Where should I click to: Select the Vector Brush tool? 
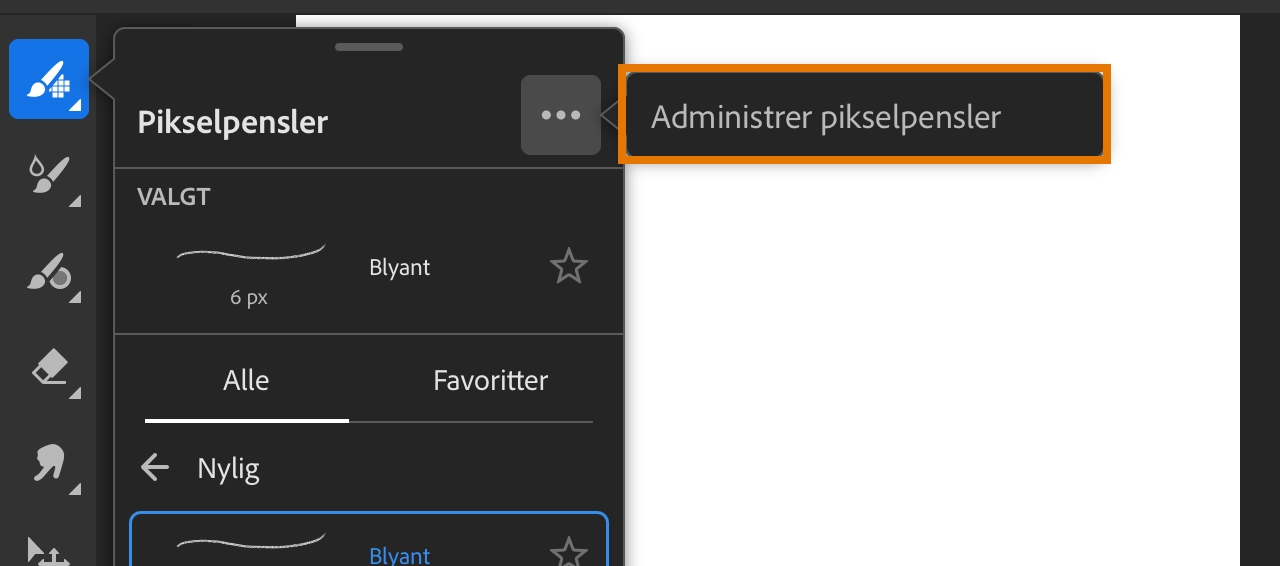click(47, 270)
